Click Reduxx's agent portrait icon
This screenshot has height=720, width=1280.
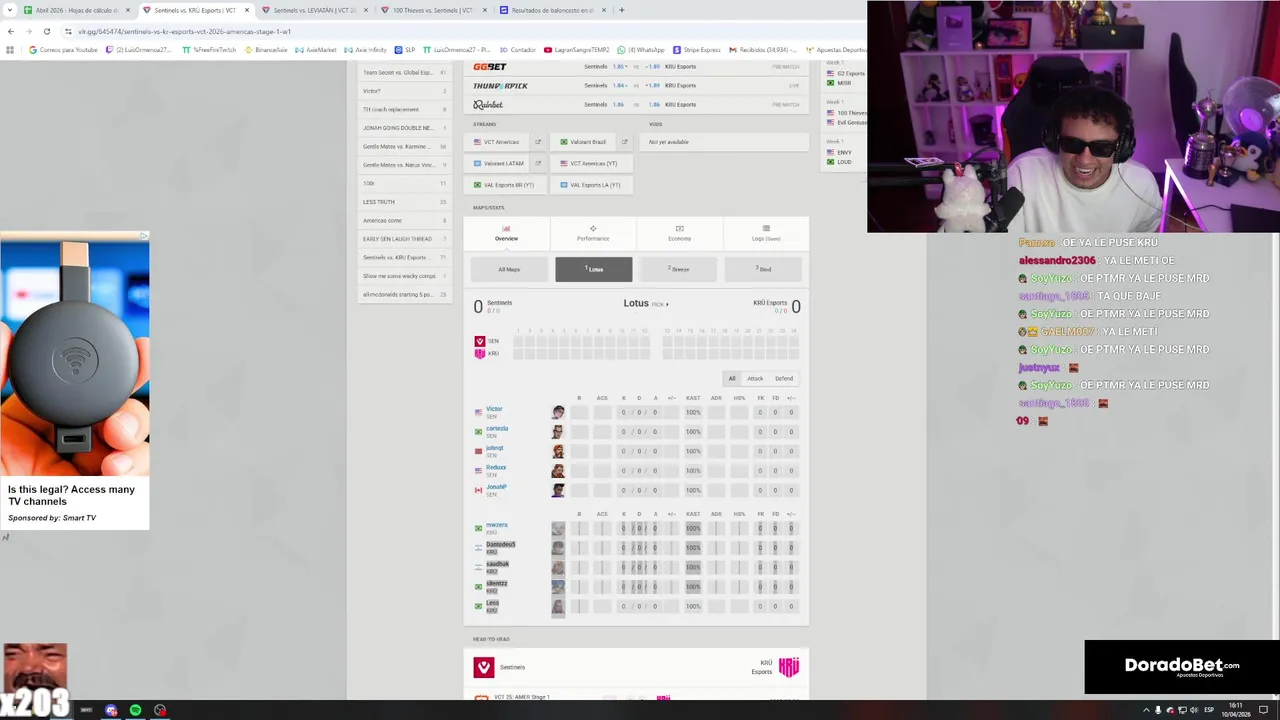(x=558, y=471)
